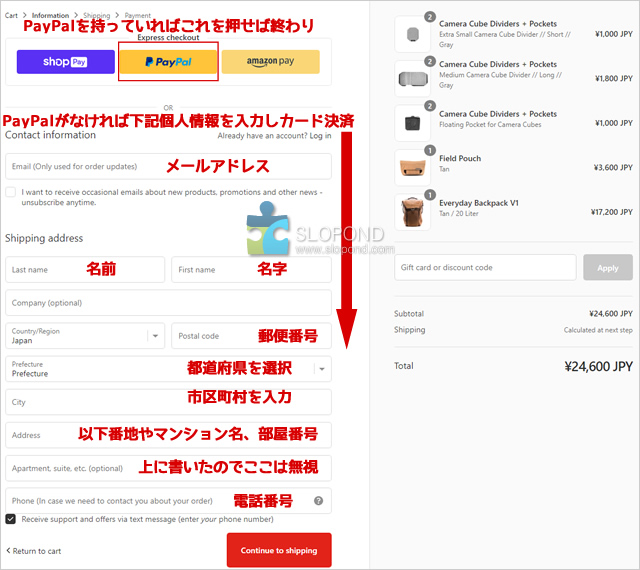Open Medium Camera Cube Divider thumbnail
640x570 pixels.
click(x=413, y=78)
